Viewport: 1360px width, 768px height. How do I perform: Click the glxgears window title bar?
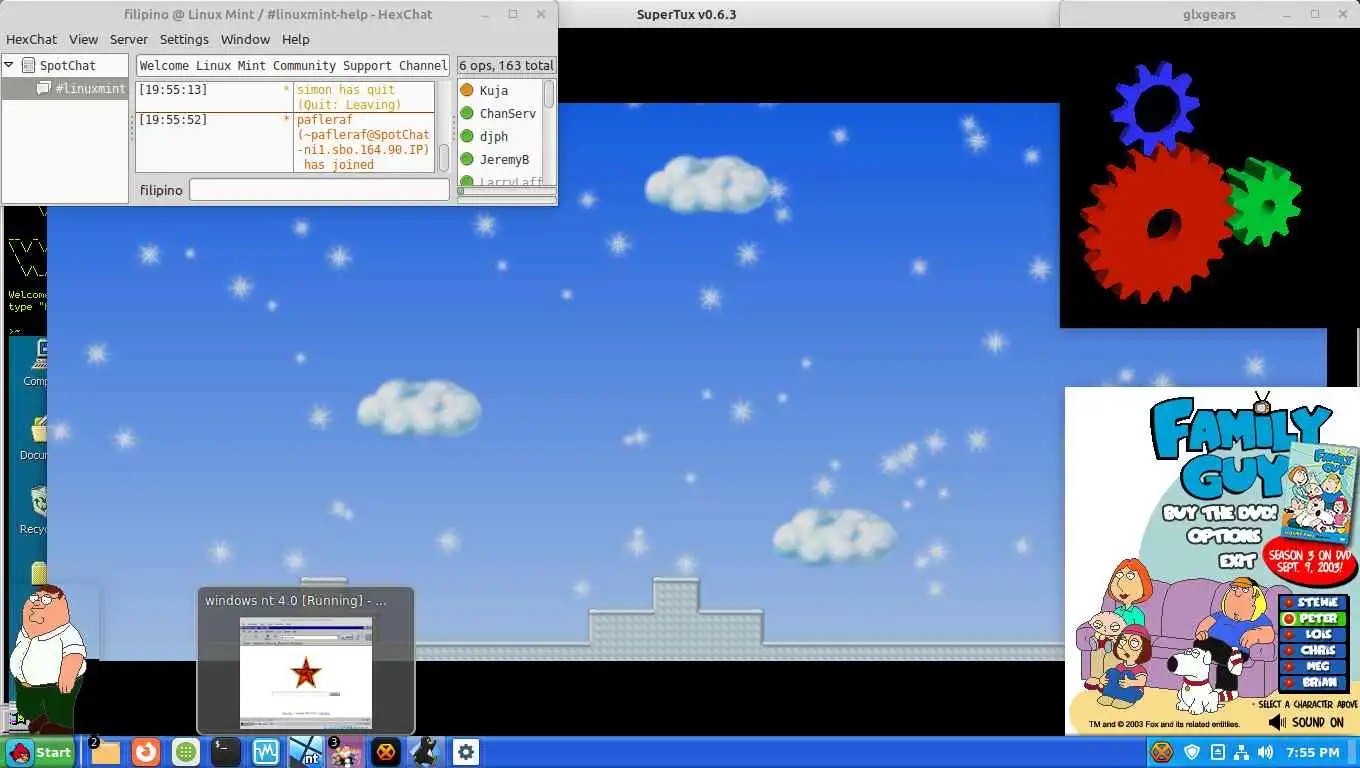[1208, 14]
